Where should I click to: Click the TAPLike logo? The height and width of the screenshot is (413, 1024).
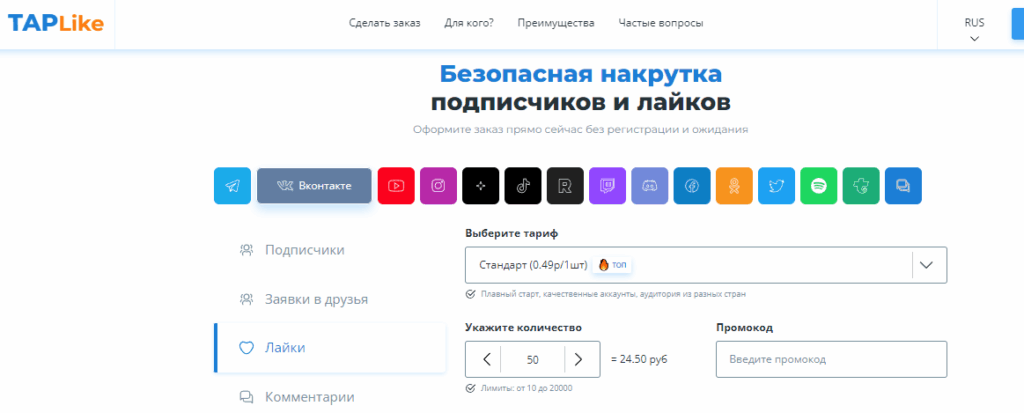(x=56, y=24)
